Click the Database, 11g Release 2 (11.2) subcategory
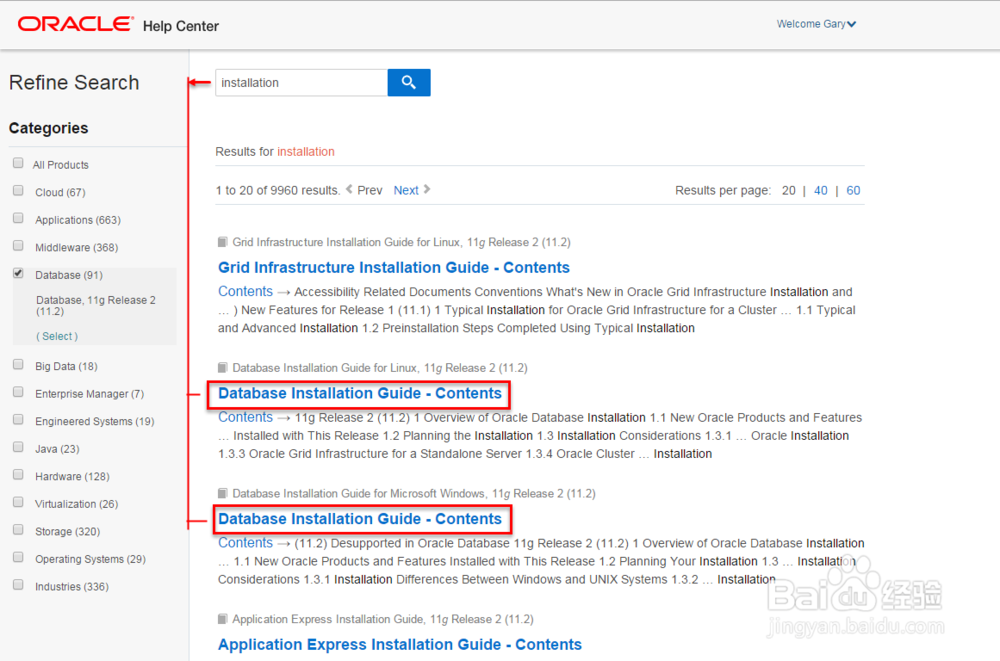This screenshot has height=661, width=1000. pyautogui.click(x=96, y=306)
